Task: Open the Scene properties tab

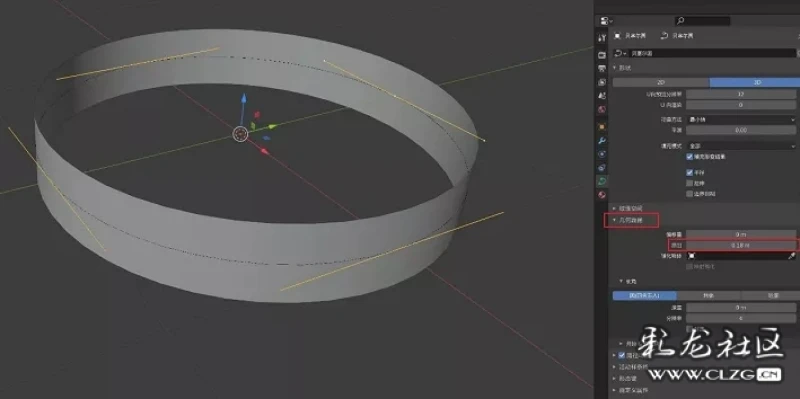Action: (x=602, y=95)
